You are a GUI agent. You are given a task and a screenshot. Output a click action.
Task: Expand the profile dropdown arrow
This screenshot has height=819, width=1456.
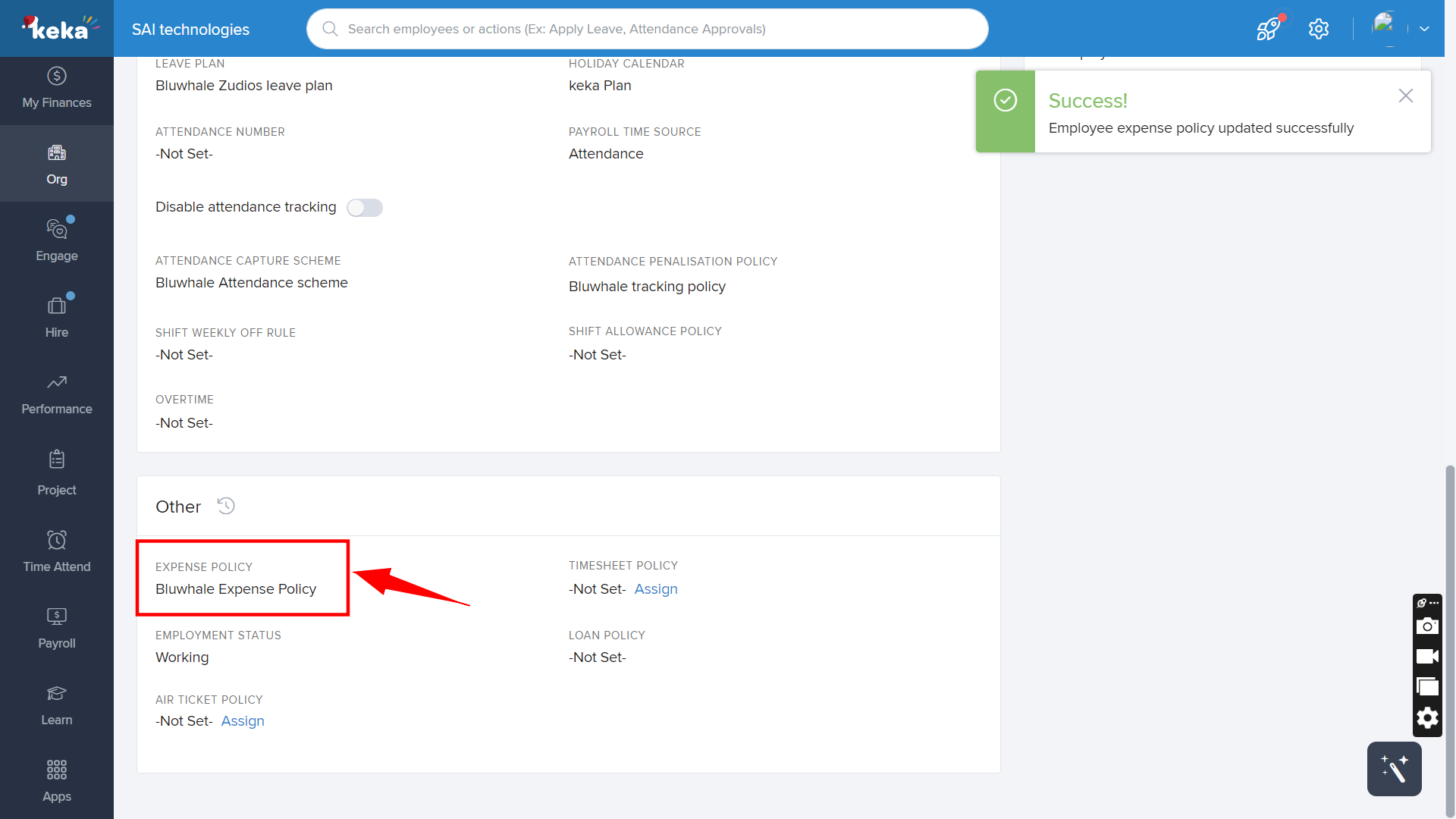click(x=1424, y=29)
